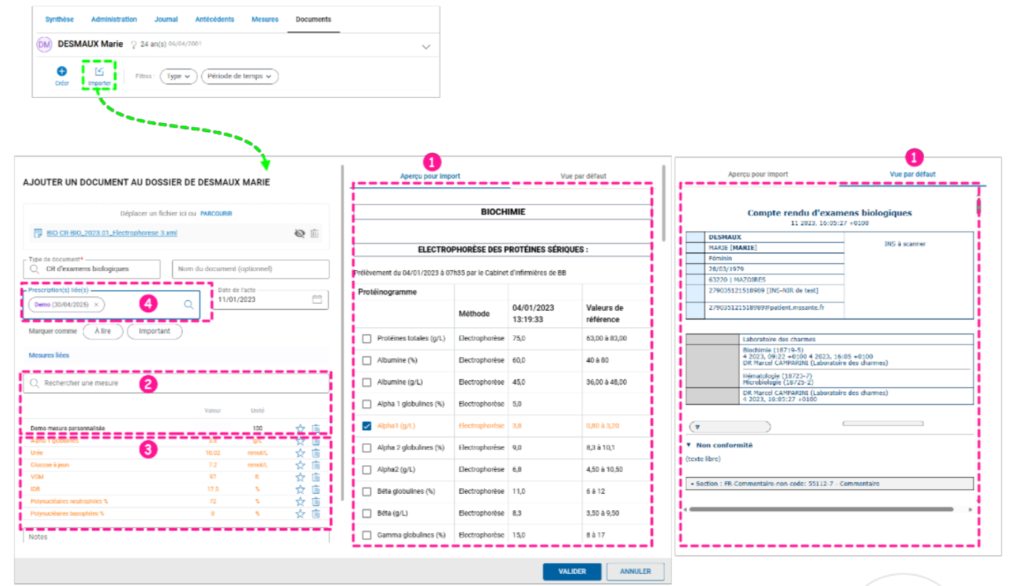Viewport: 1024px width, 586px height.
Task: Check the Protéines totales (g/L) checkbox
Action: tap(367, 339)
